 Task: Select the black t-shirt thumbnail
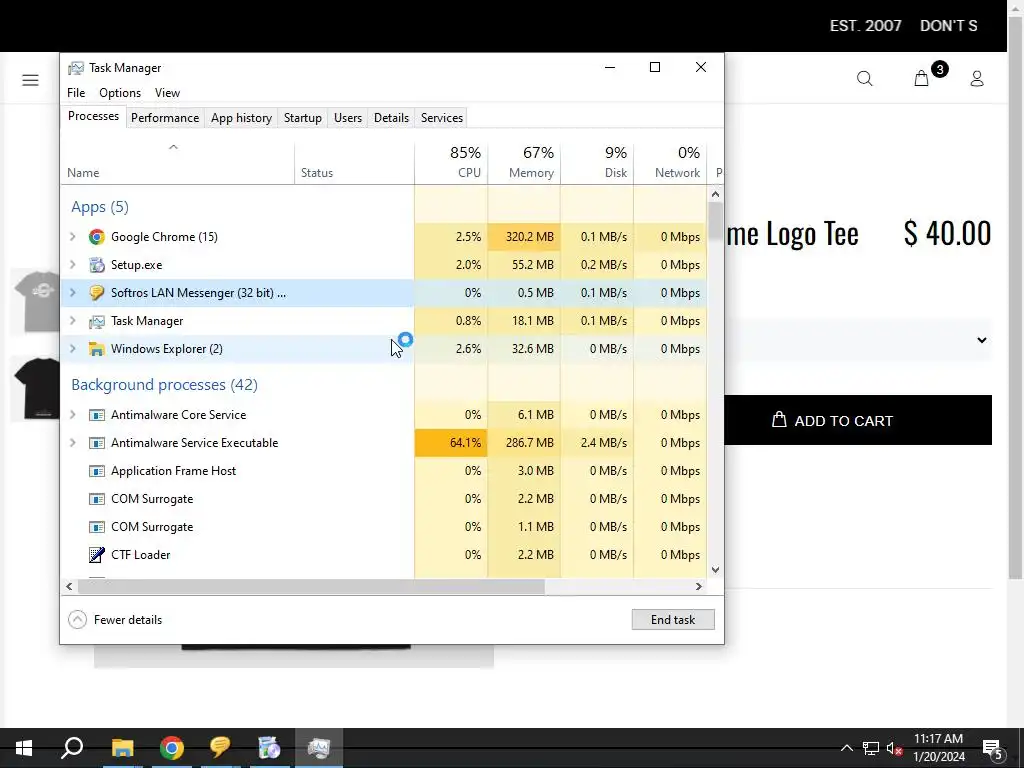pyautogui.click(x=36, y=388)
